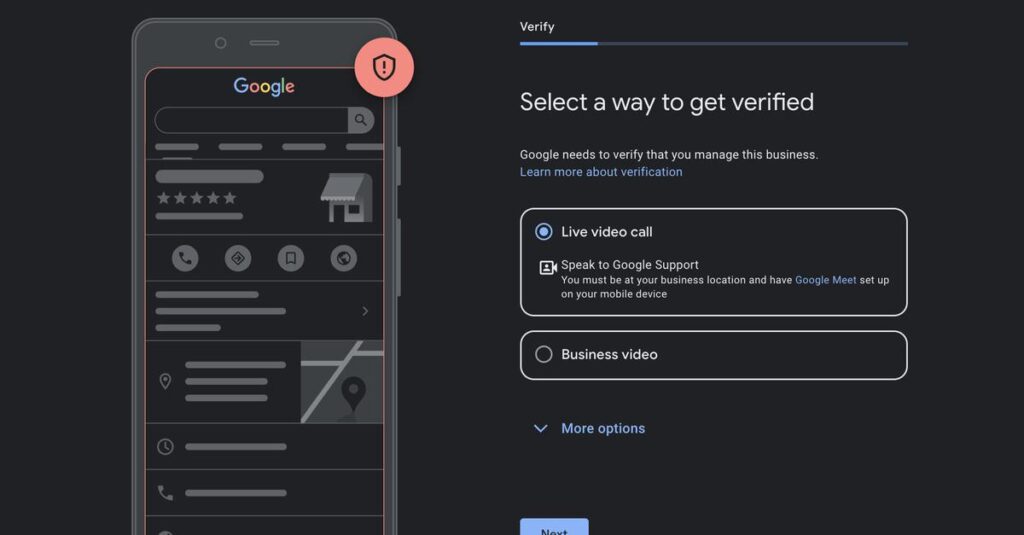Click the location pin icon beside address

click(165, 381)
